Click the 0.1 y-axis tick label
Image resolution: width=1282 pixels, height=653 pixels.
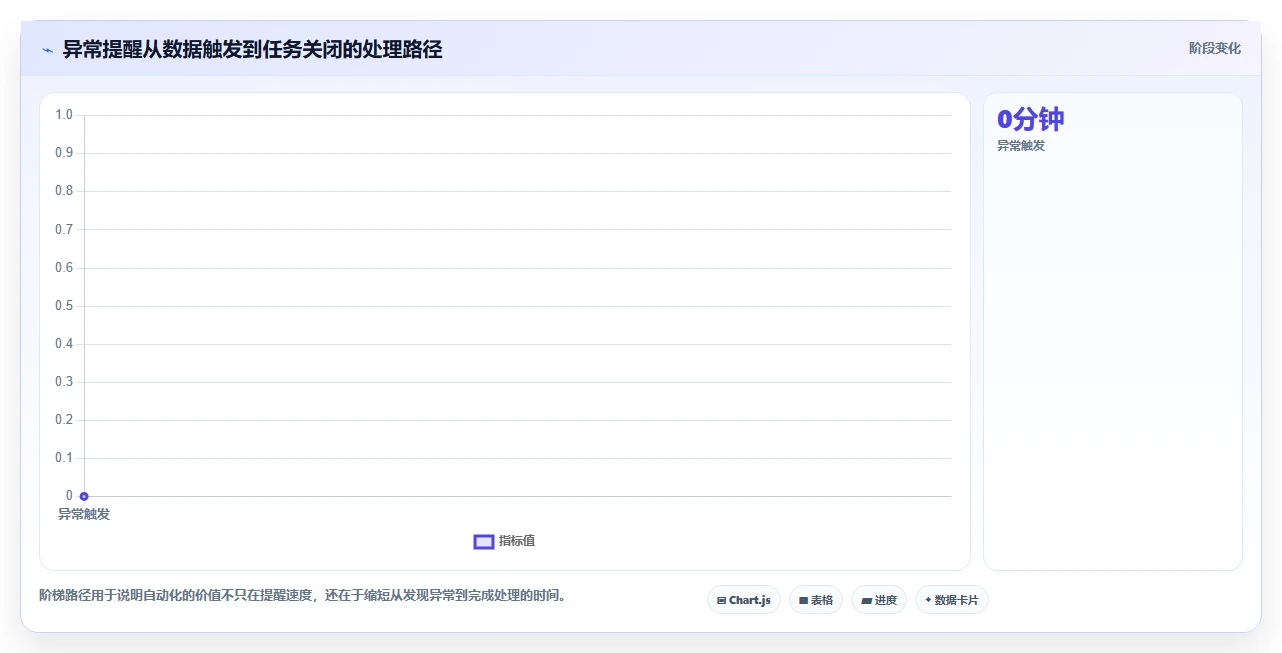[x=64, y=458]
